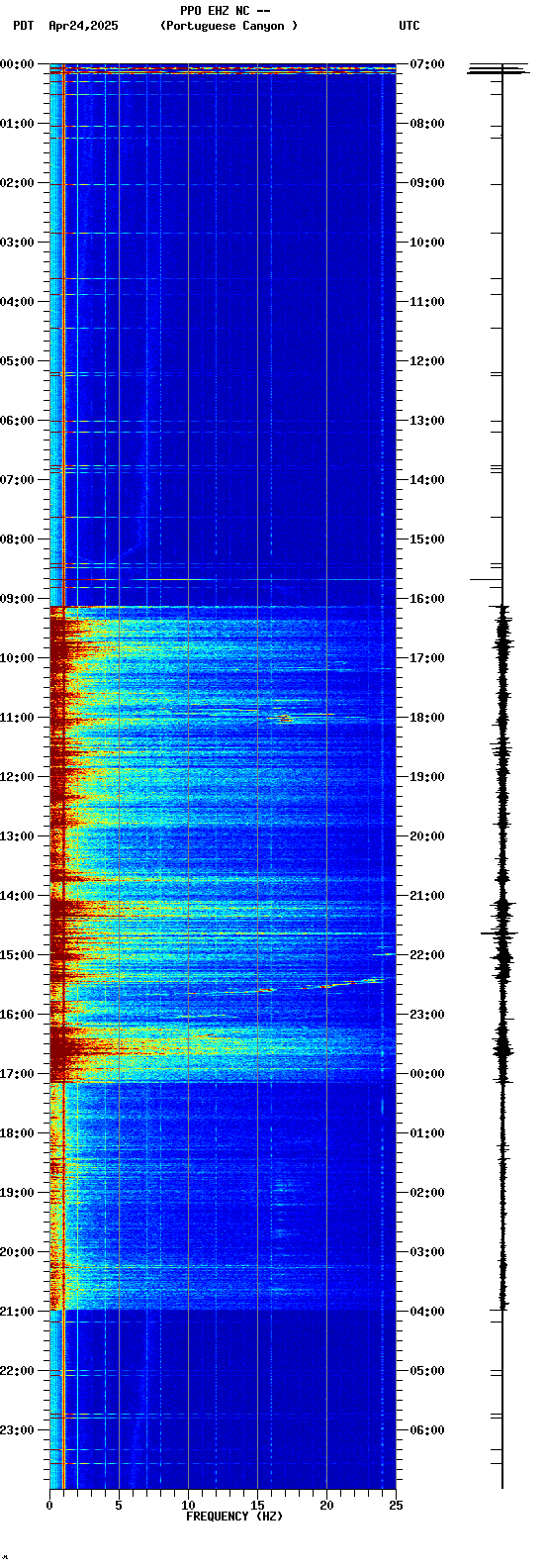Click the 'Apr24,2025' date label
Screen dimensions: 546x1568
click(x=83, y=26)
